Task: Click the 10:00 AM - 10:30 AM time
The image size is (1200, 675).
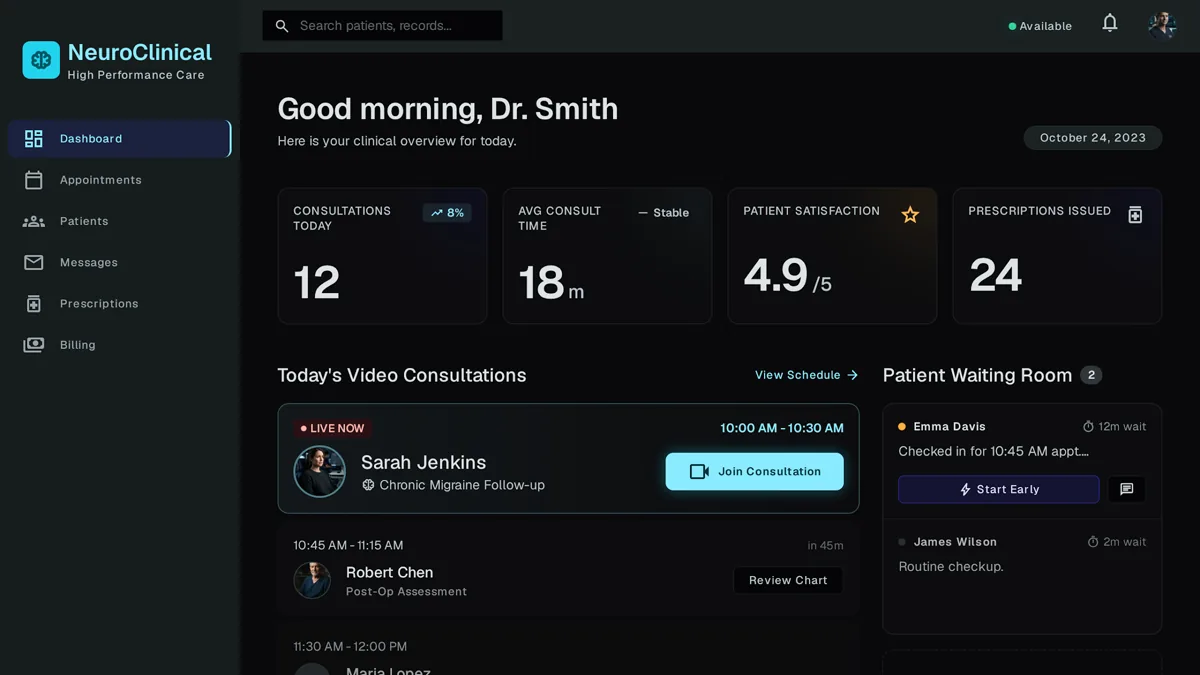Action: pyautogui.click(x=782, y=428)
